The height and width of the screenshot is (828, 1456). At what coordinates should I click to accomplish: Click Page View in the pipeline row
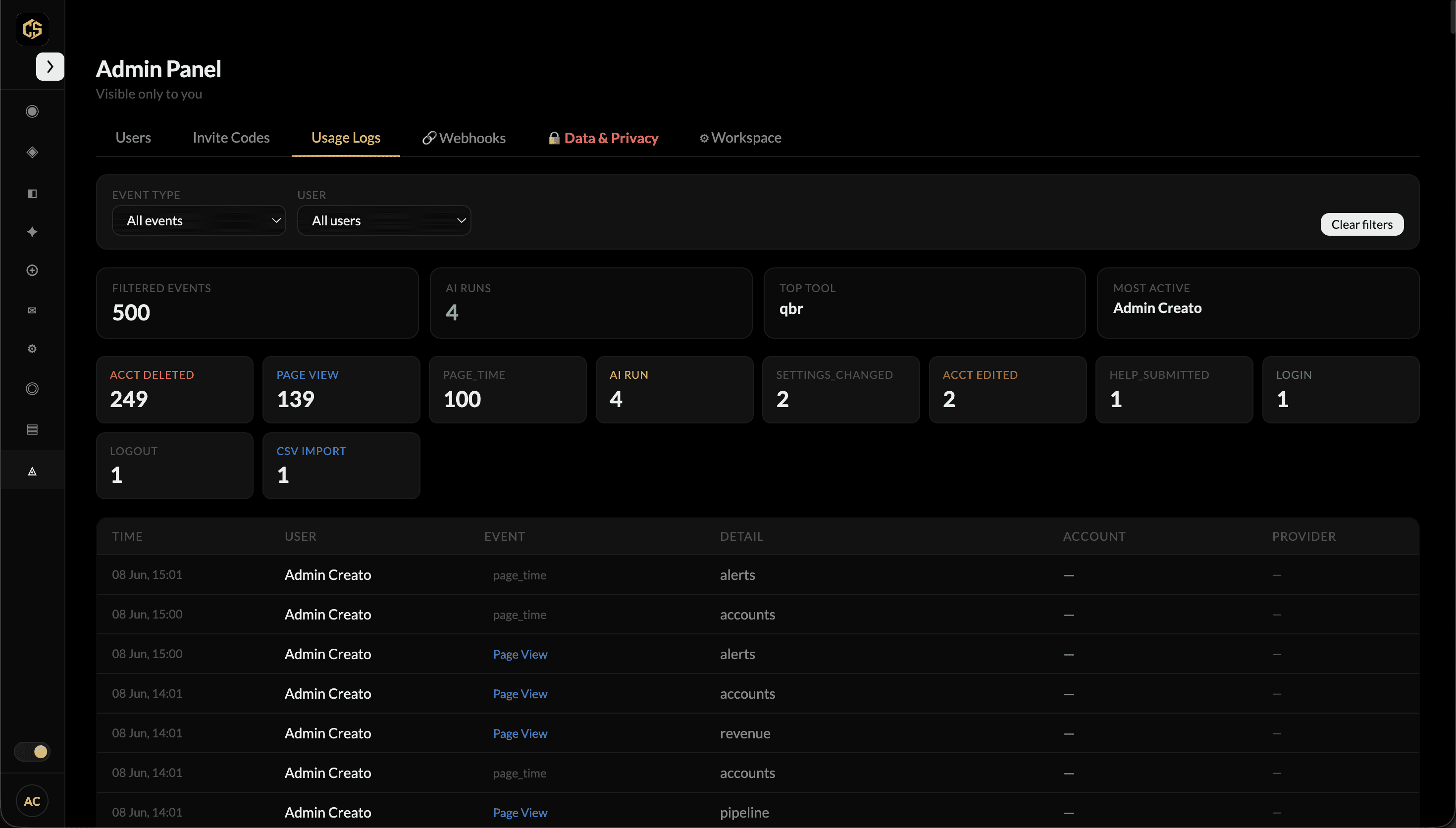click(x=520, y=813)
